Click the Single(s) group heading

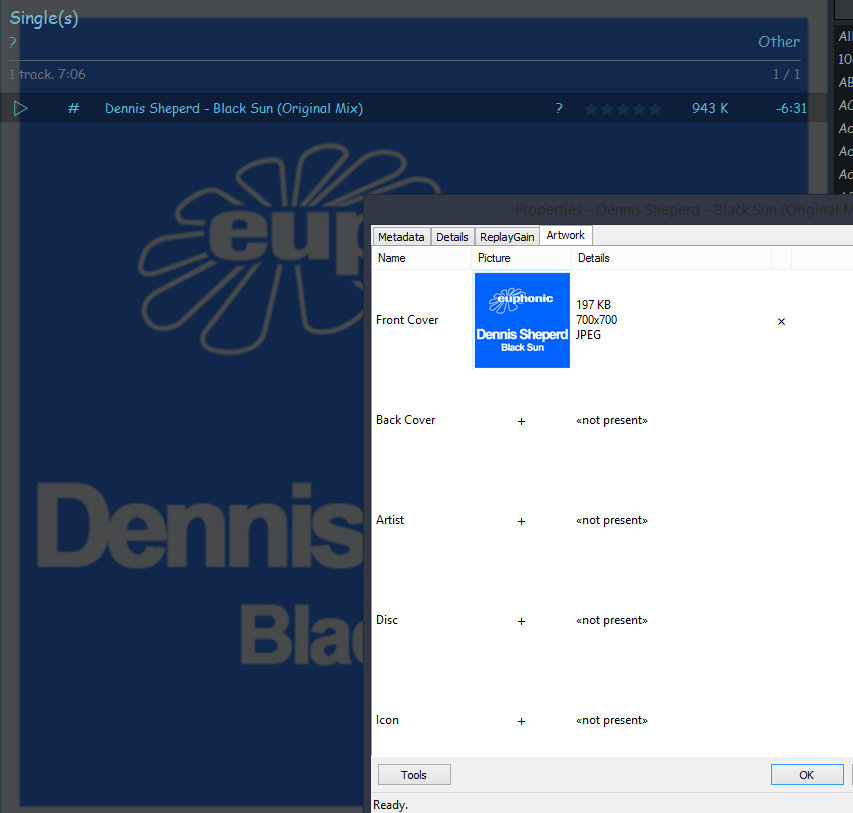point(44,18)
